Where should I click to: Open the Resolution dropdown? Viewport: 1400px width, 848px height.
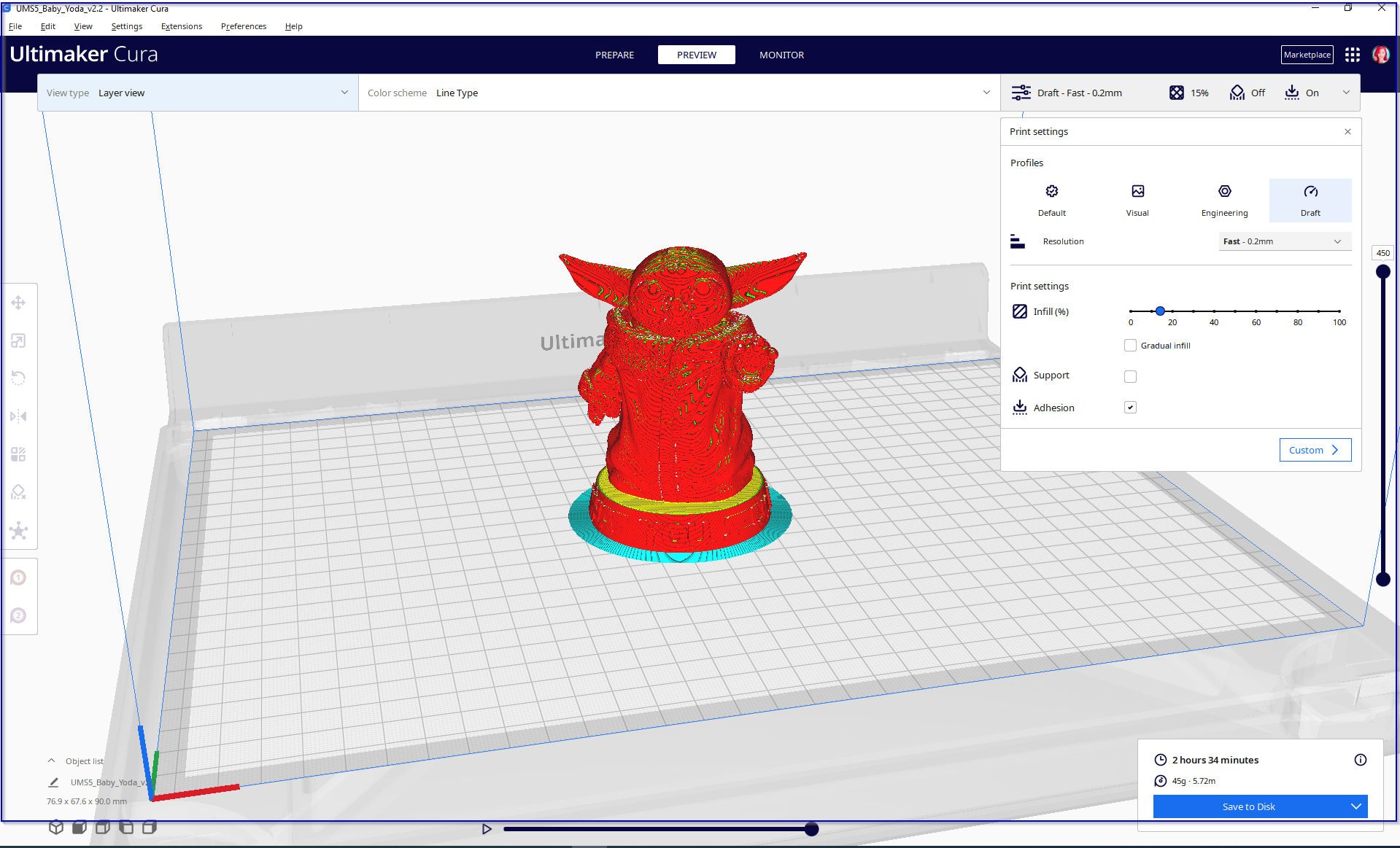[x=1283, y=241]
